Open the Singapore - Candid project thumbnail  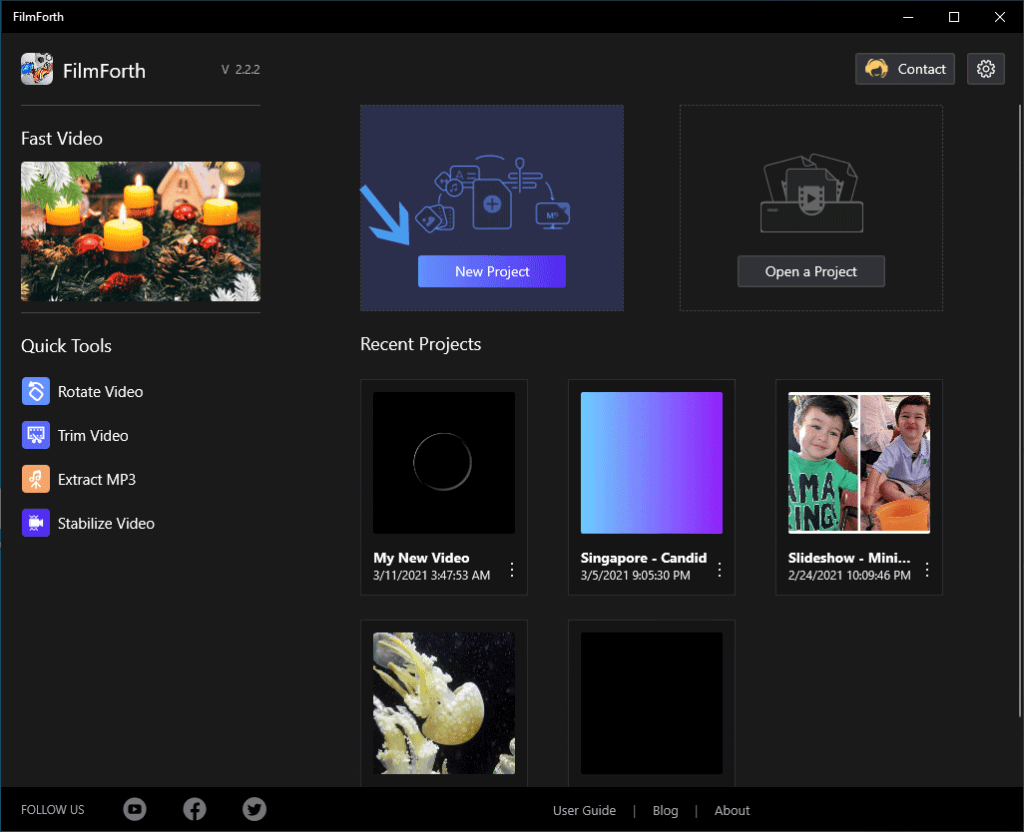click(x=651, y=462)
